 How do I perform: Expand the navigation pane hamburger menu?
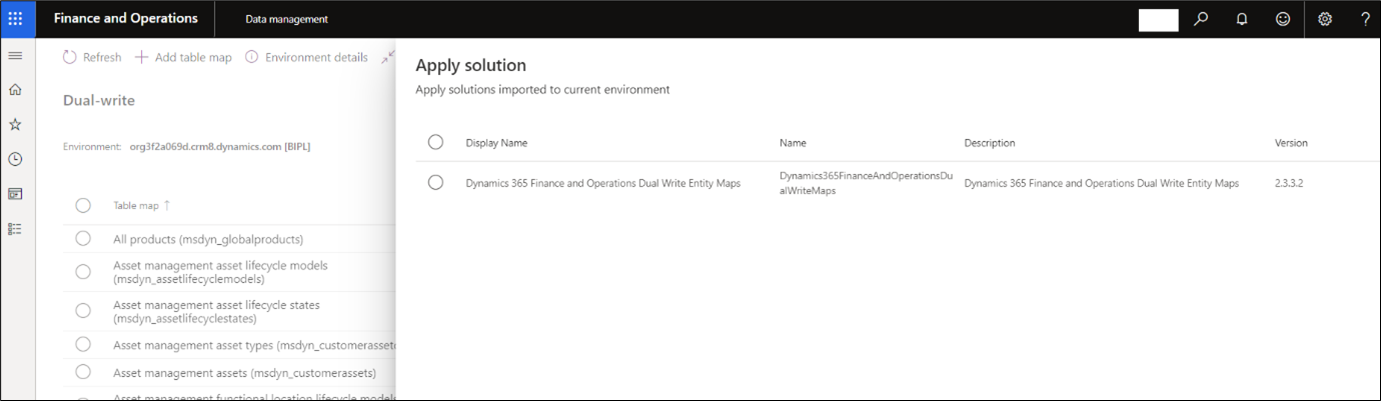click(x=15, y=55)
